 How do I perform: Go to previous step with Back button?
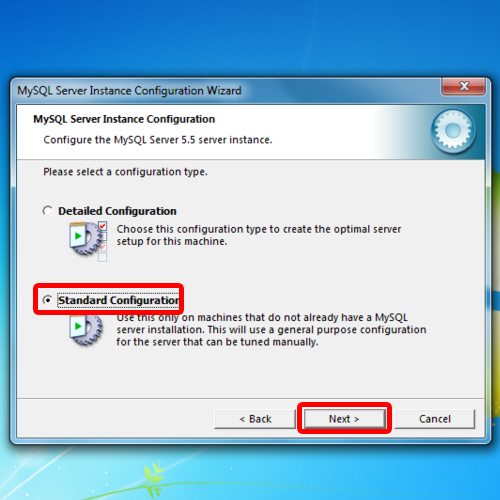click(x=255, y=419)
